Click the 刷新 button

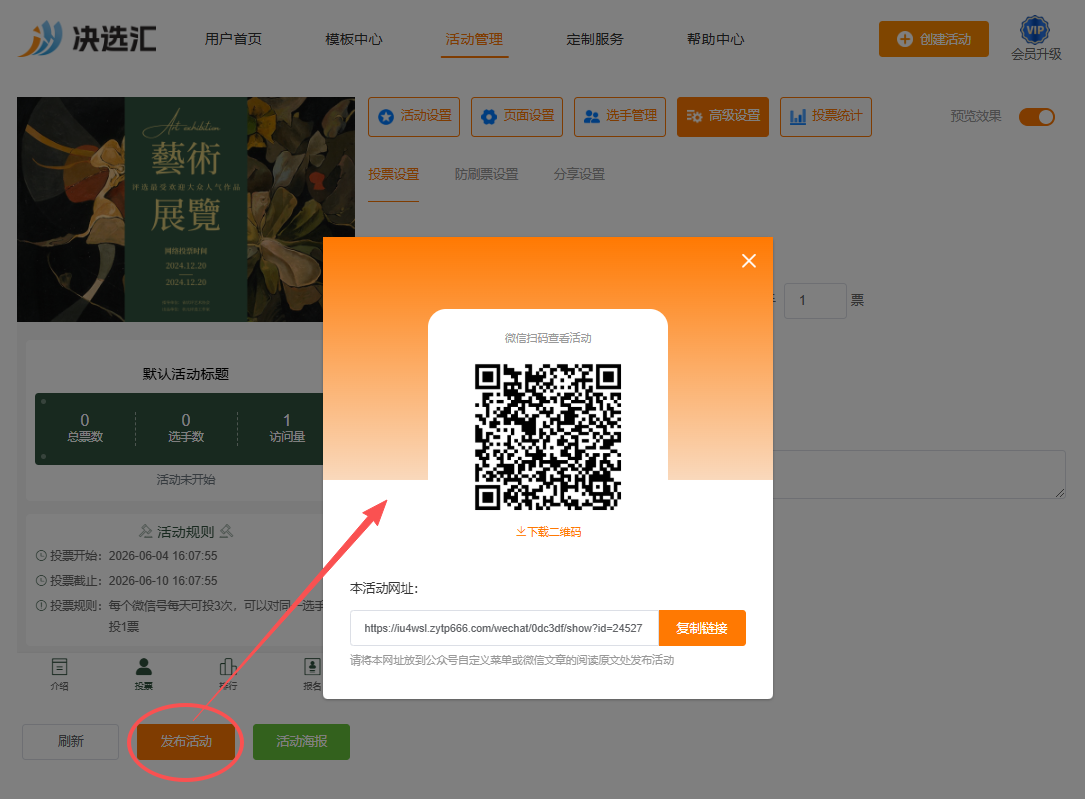coord(71,742)
